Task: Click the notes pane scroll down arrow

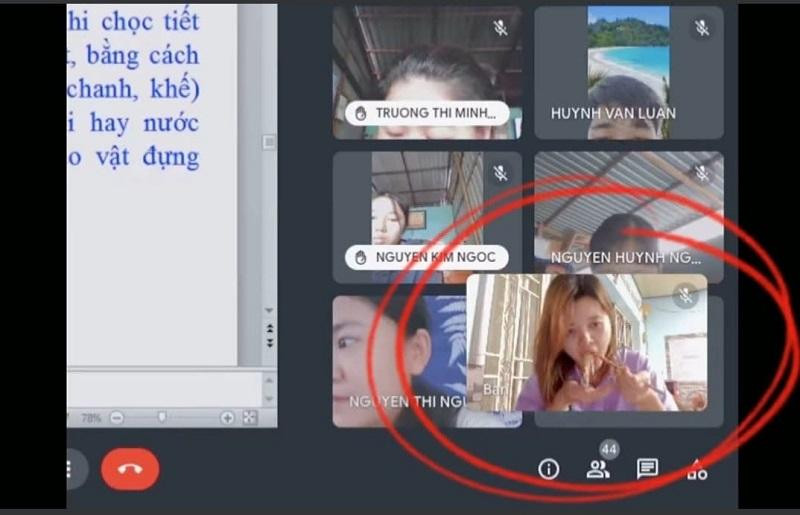Action: (x=269, y=399)
